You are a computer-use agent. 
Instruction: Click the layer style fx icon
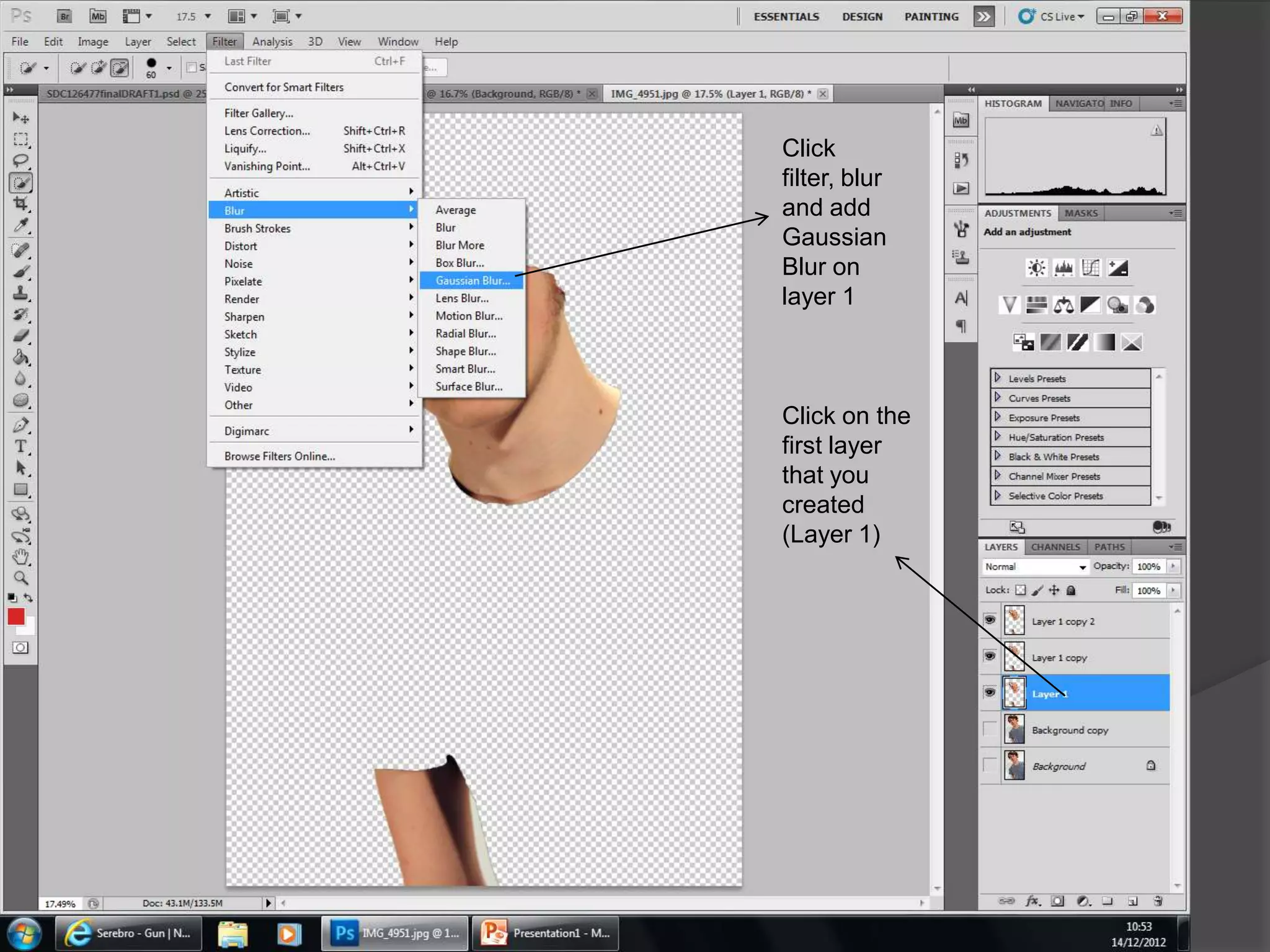(x=1032, y=901)
